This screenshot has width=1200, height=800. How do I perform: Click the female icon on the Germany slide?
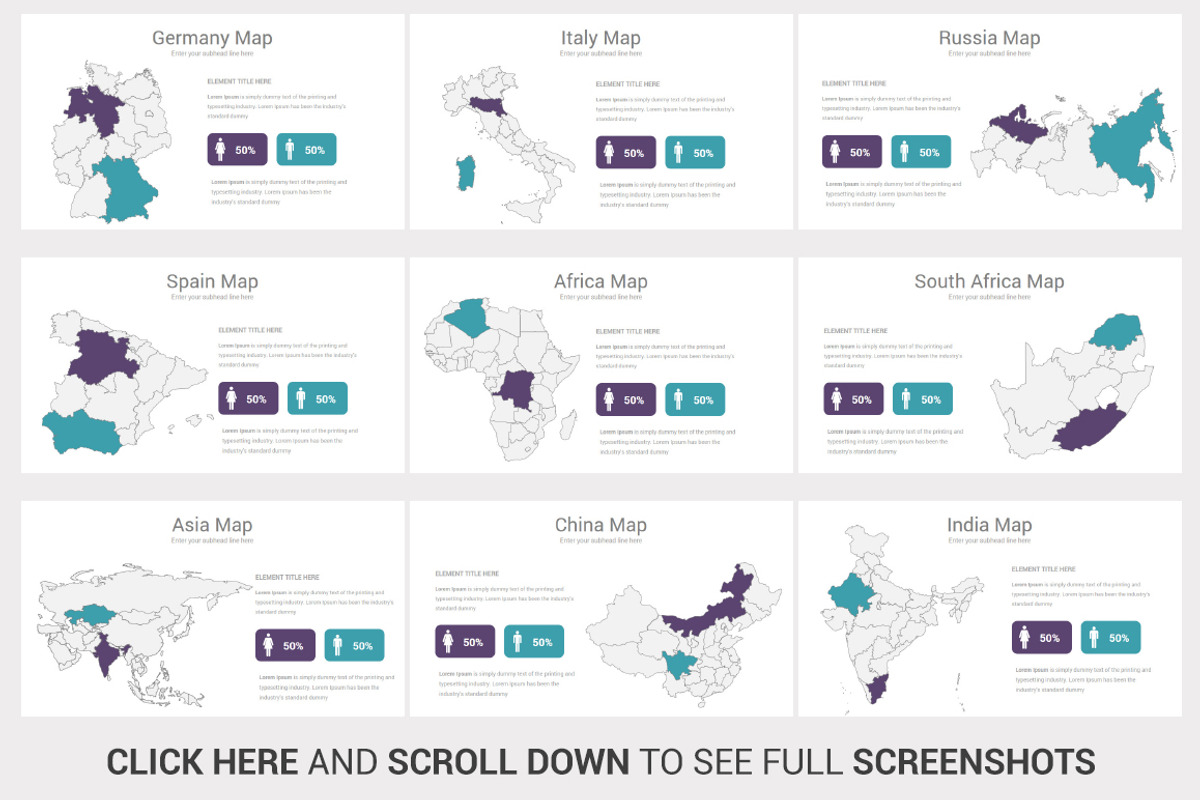coord(220,150)
